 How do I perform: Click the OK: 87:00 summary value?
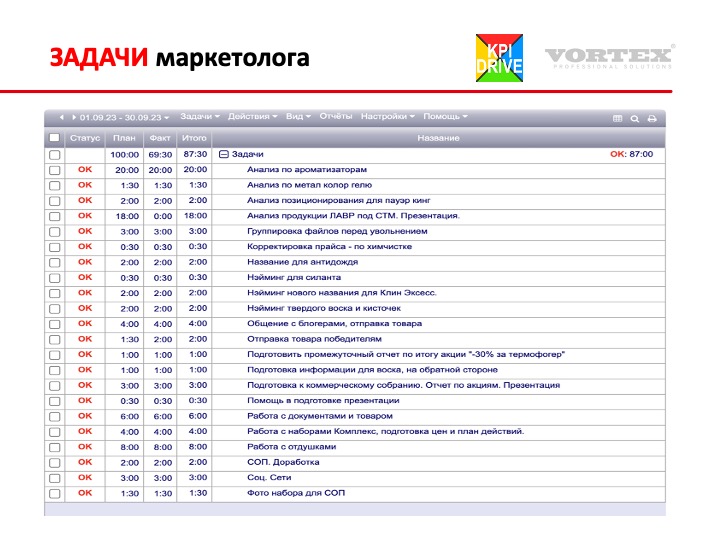click(631, 154)
